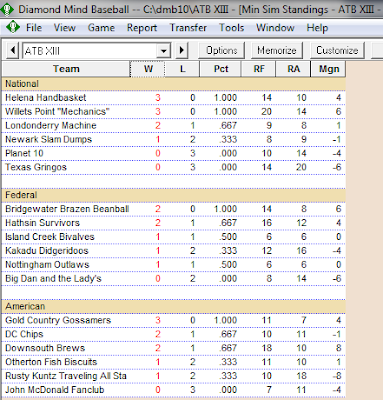This screenshot has height=400, width=383.
Task: Select the Nottingham Outlaws team
Action: 47,265
